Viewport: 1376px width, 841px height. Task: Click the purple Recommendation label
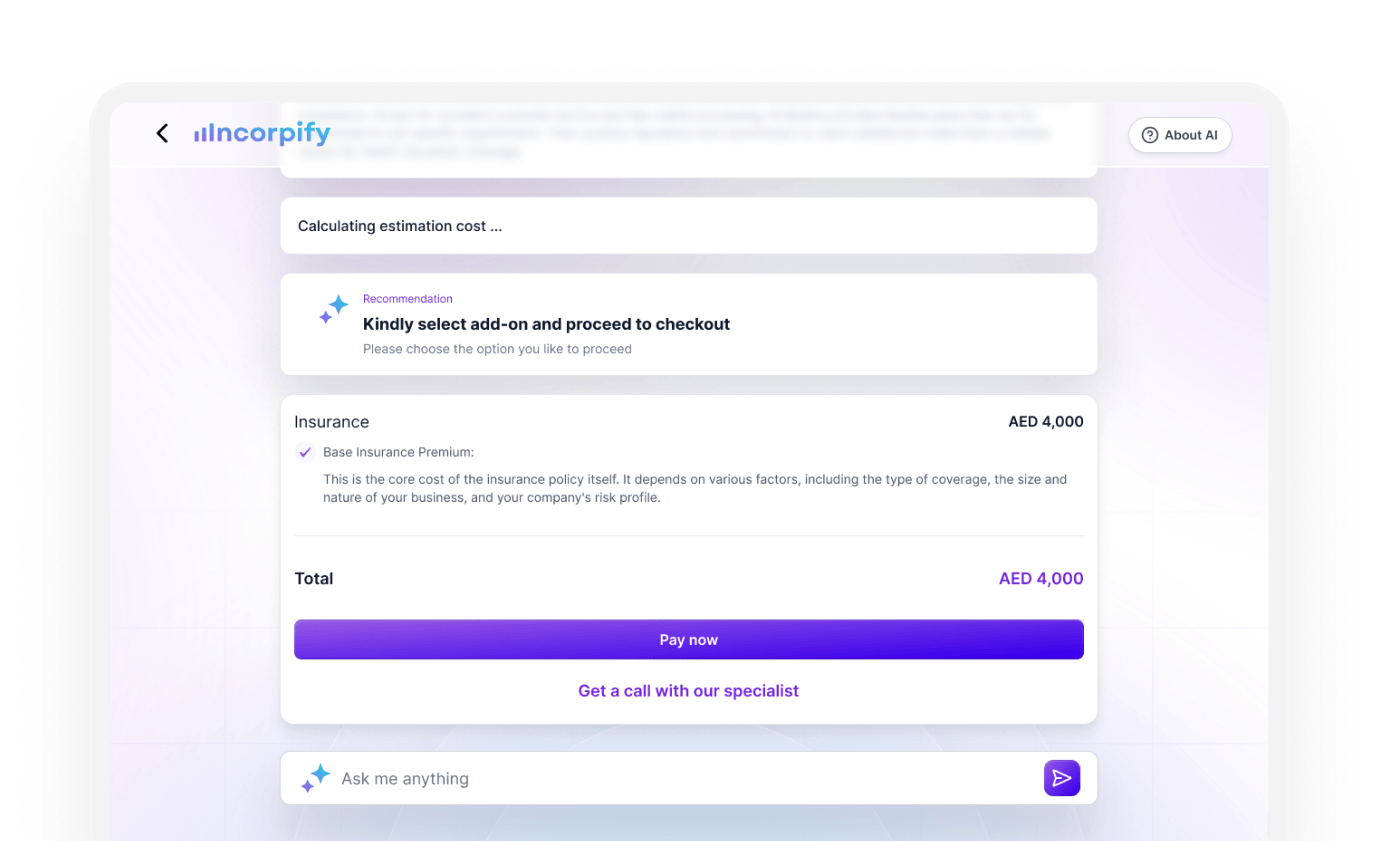pyautogui.click(x=408, y=299)
